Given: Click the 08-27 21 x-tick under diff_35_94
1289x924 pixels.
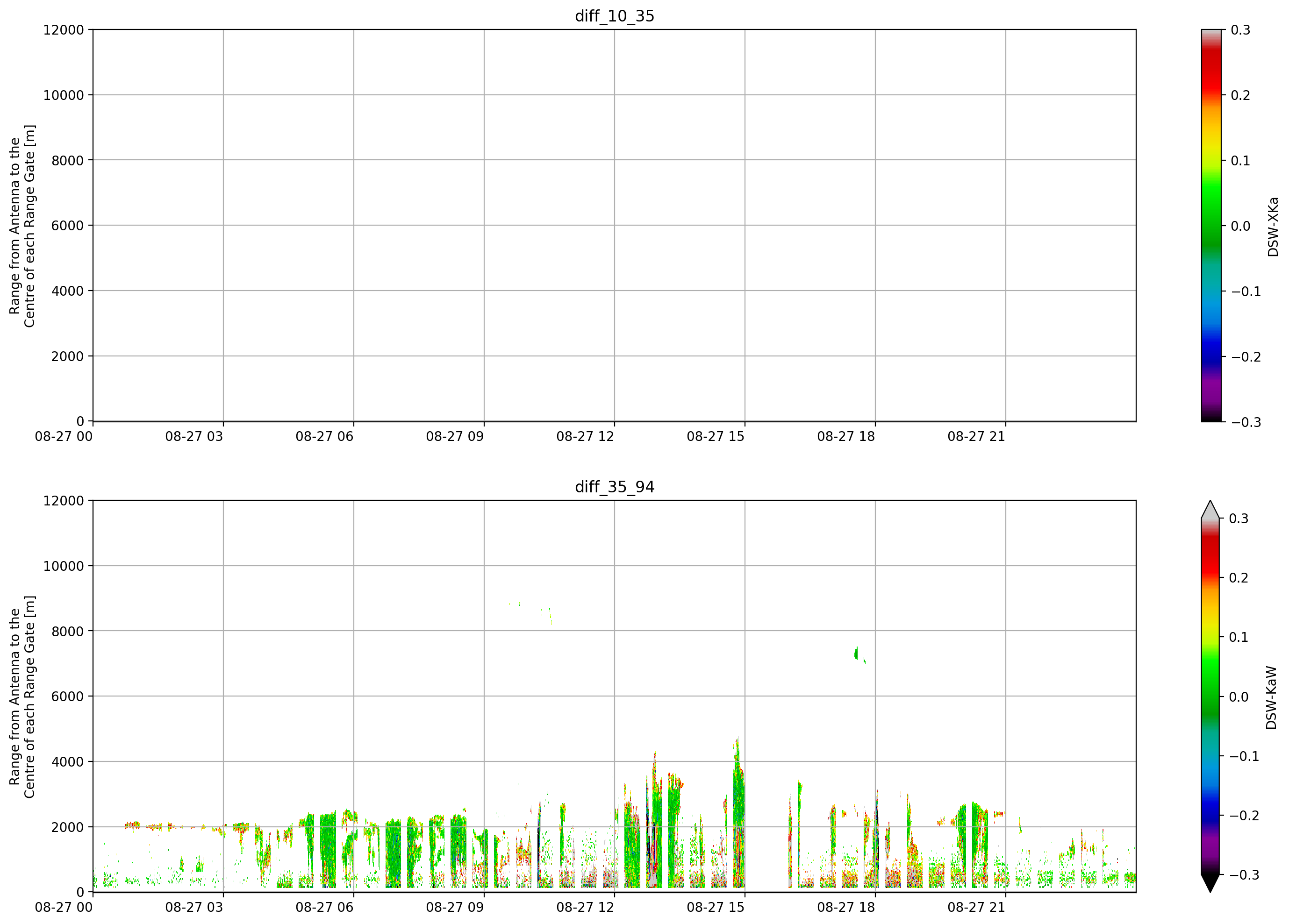Looking at the screenshot, I should pyautogui.click(x=976, y=907).
